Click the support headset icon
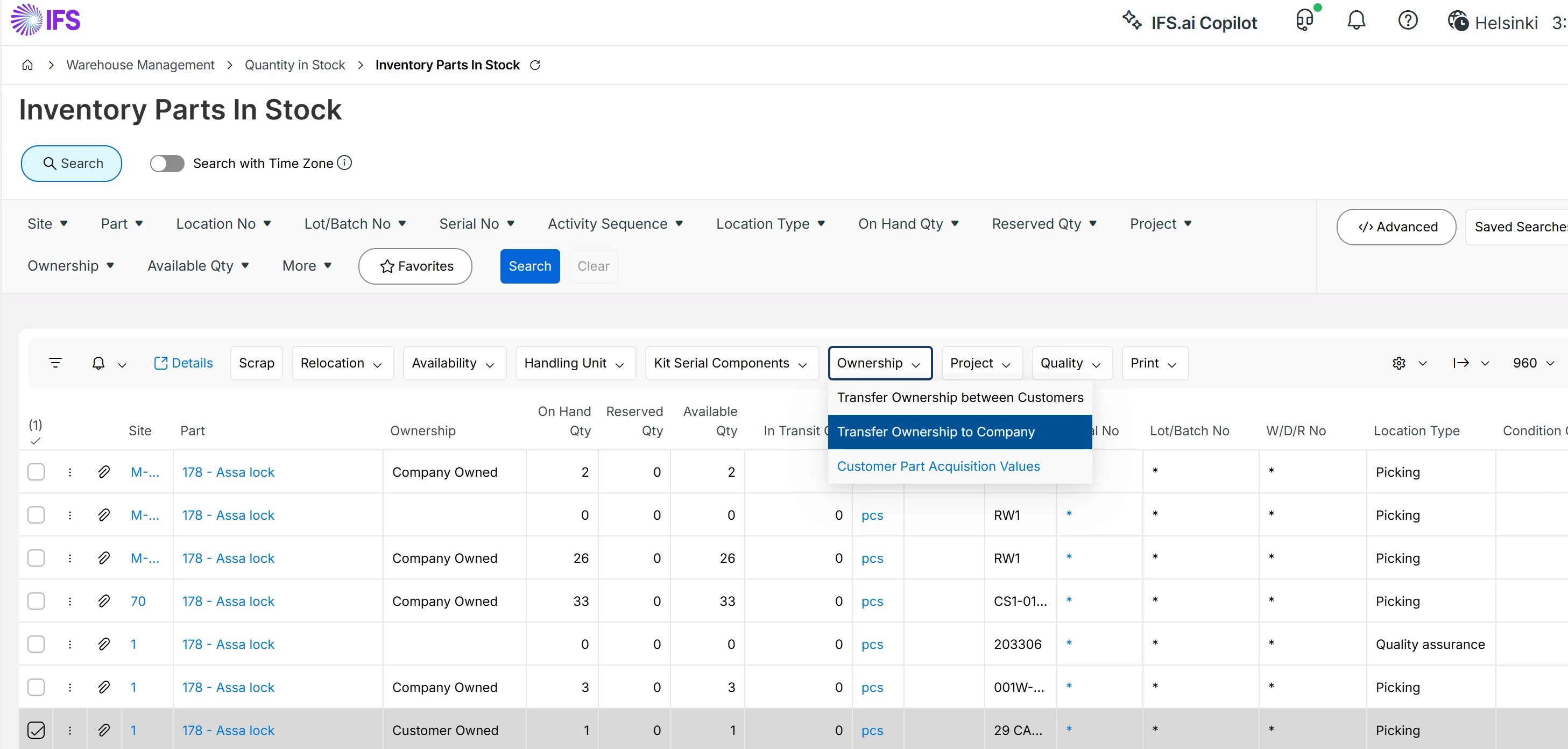Screen dimensions: 1568x749 click(x=1304, y=22)
